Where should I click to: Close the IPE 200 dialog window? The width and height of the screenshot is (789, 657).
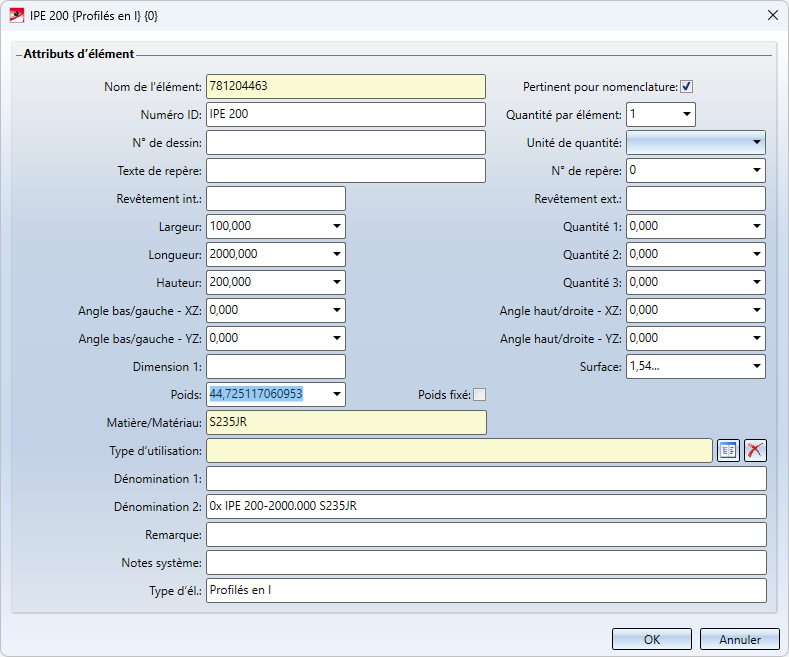point(771,15)
